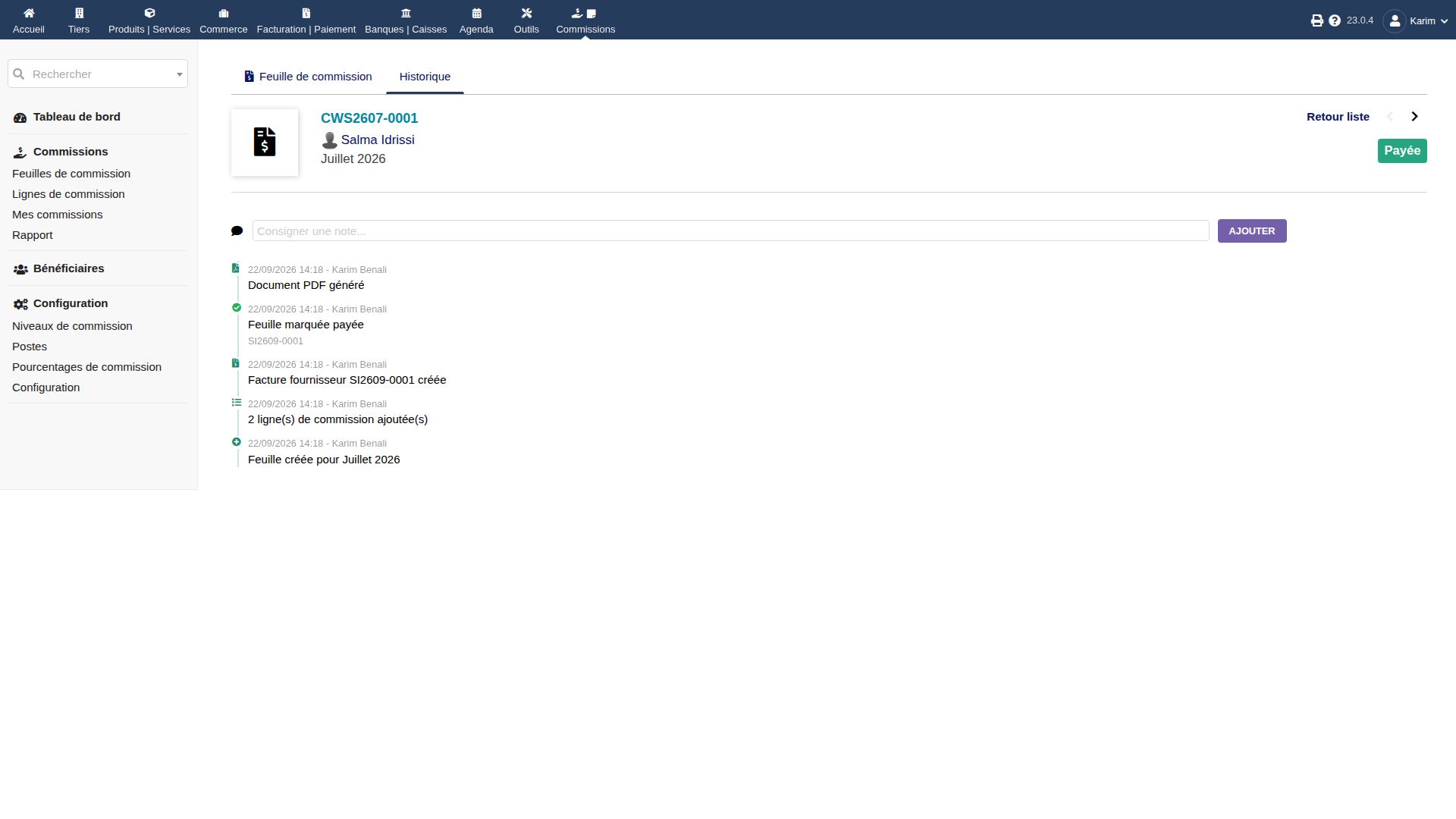Focus the Consigner une note field
Screen dimensions: 1456x819
pyautogui.click(x=730, y=231)
